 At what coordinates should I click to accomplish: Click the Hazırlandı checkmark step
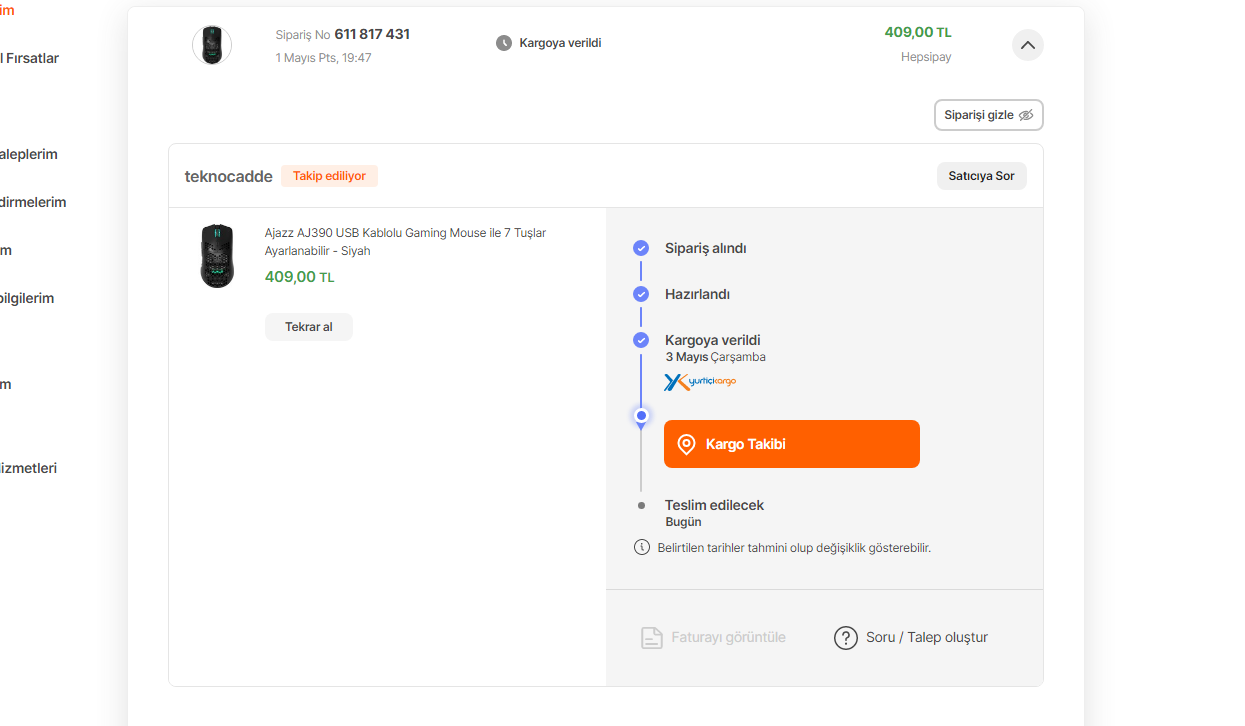[x=641, y=294]
